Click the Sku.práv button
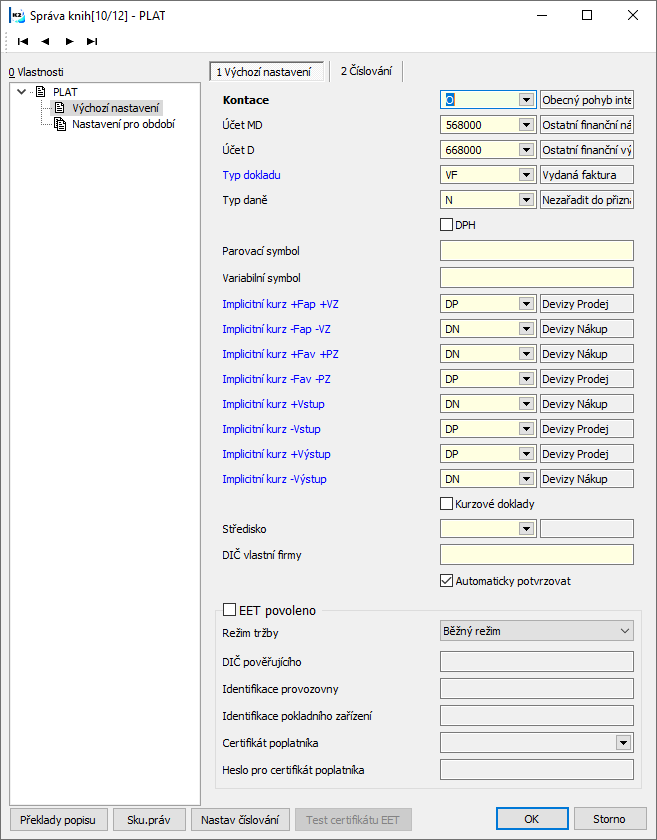Viewport: 657px width, 840px height. pos(149,820)
